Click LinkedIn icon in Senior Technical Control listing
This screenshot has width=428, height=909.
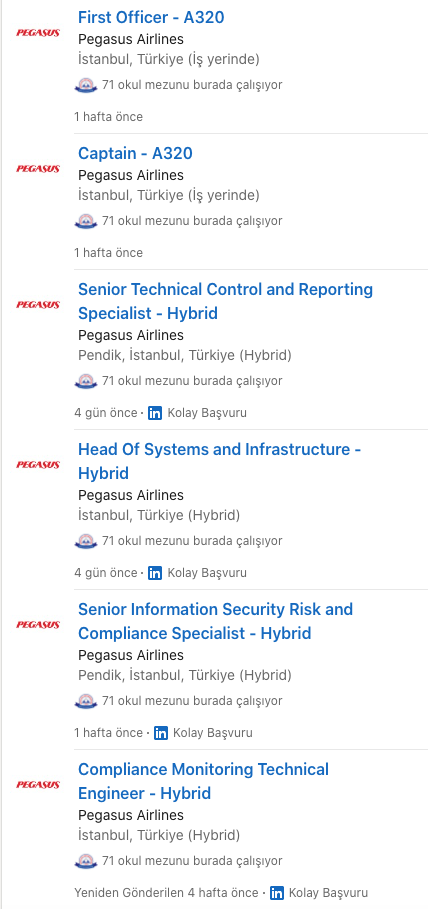(155, 413)
